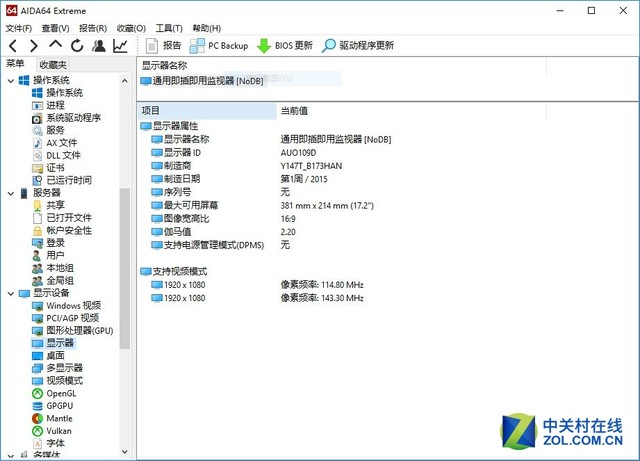Collapse the 服务器 tree node
The width and height of the screenshot is (640, 461).
pyautogui.click(x=11, y=193)
